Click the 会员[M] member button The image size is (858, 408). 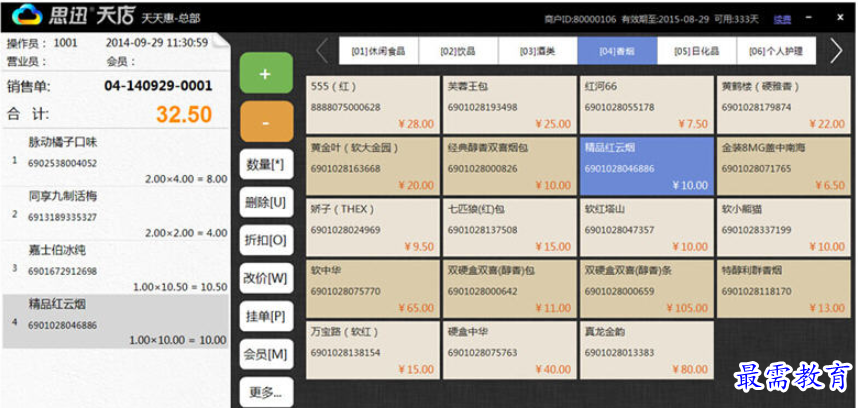coord(266,354)
